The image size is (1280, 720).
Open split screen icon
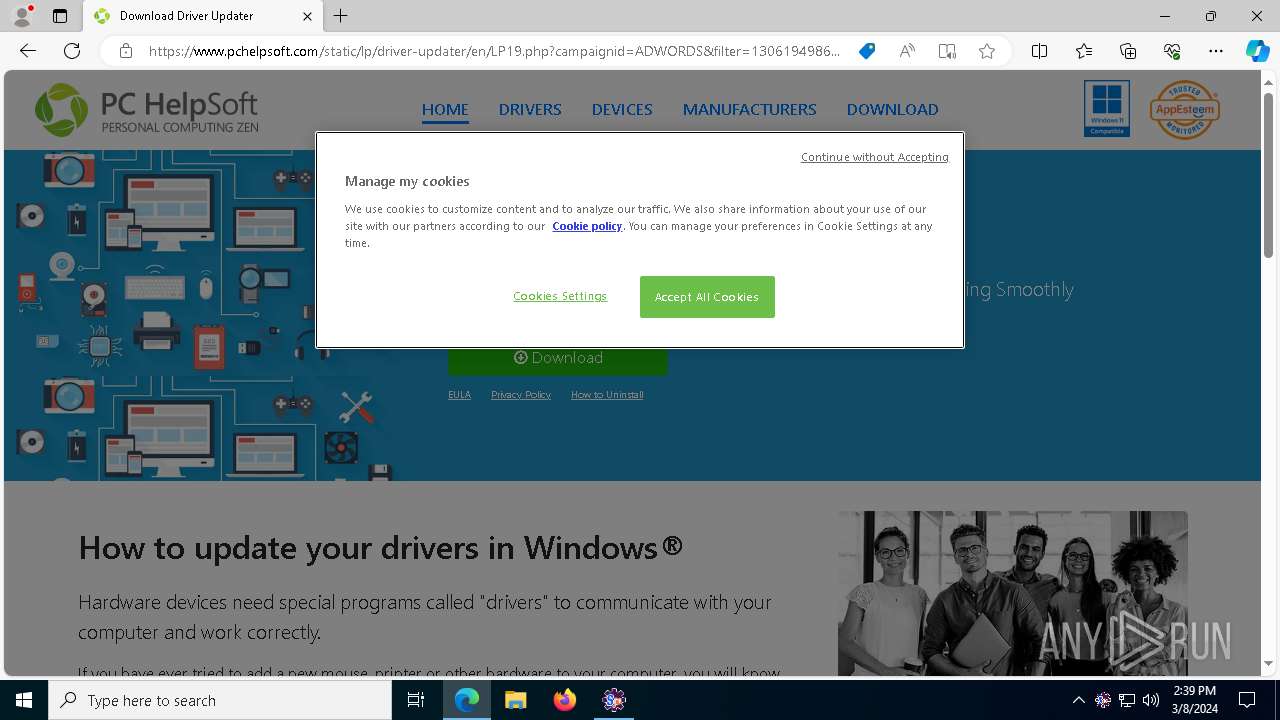1039,51
